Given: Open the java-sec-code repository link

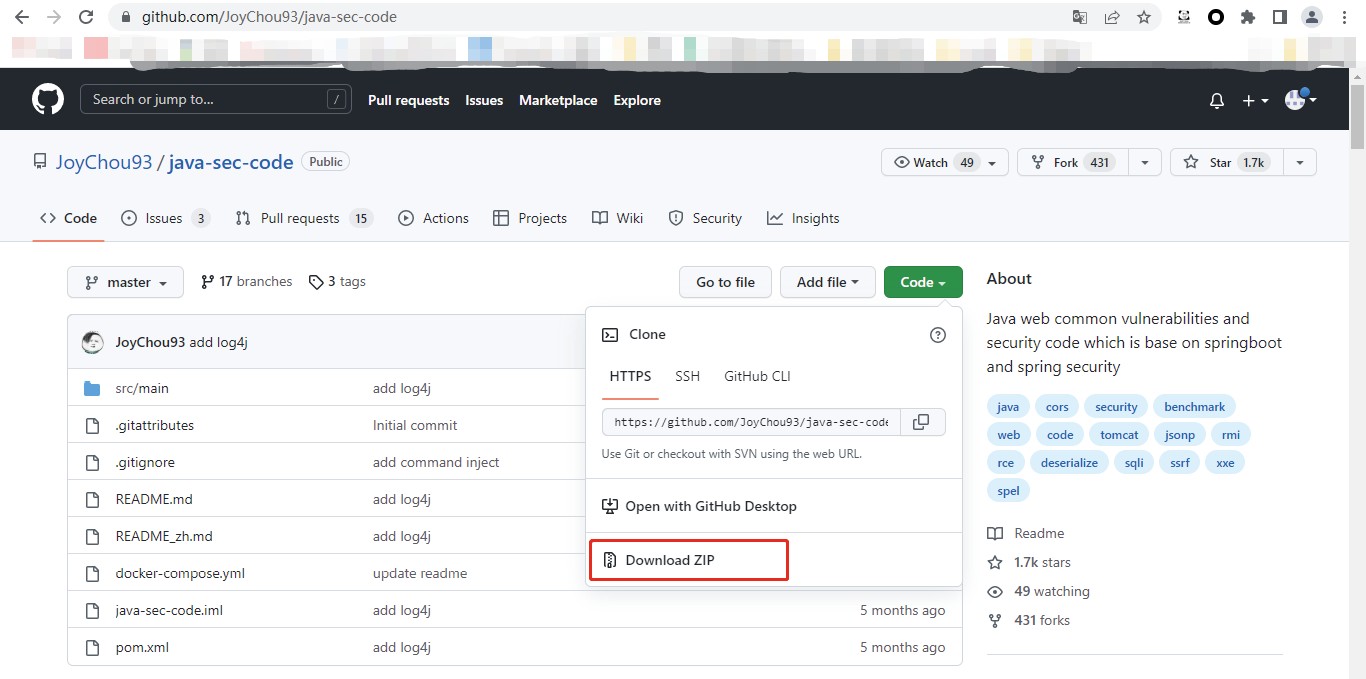Looking at the screenshot, I should pos(231,162).
